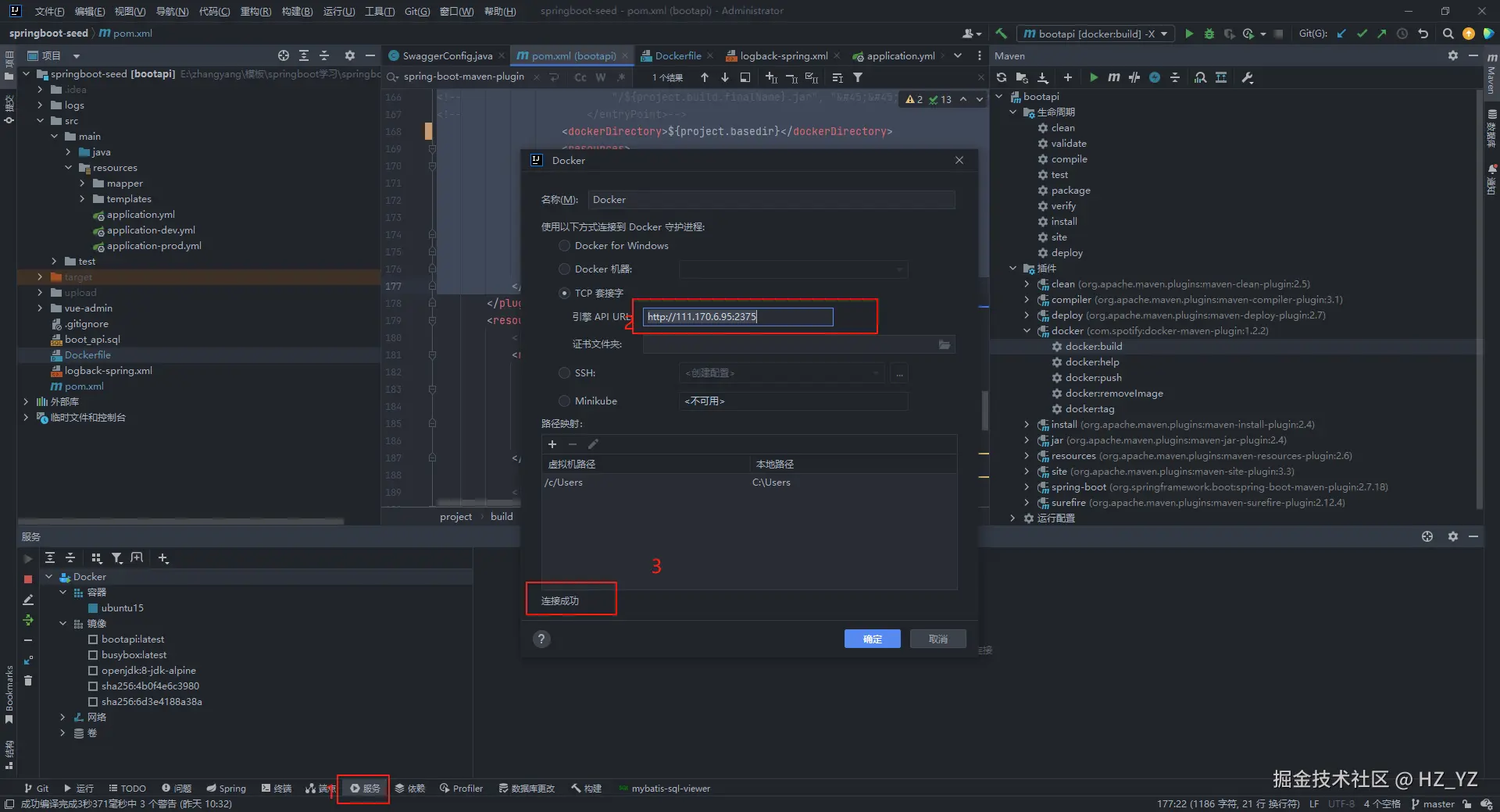Click Execute Maven Goal icon
The width and height of the screenshot is (1500, 812).
click(x=1114, y=77)
